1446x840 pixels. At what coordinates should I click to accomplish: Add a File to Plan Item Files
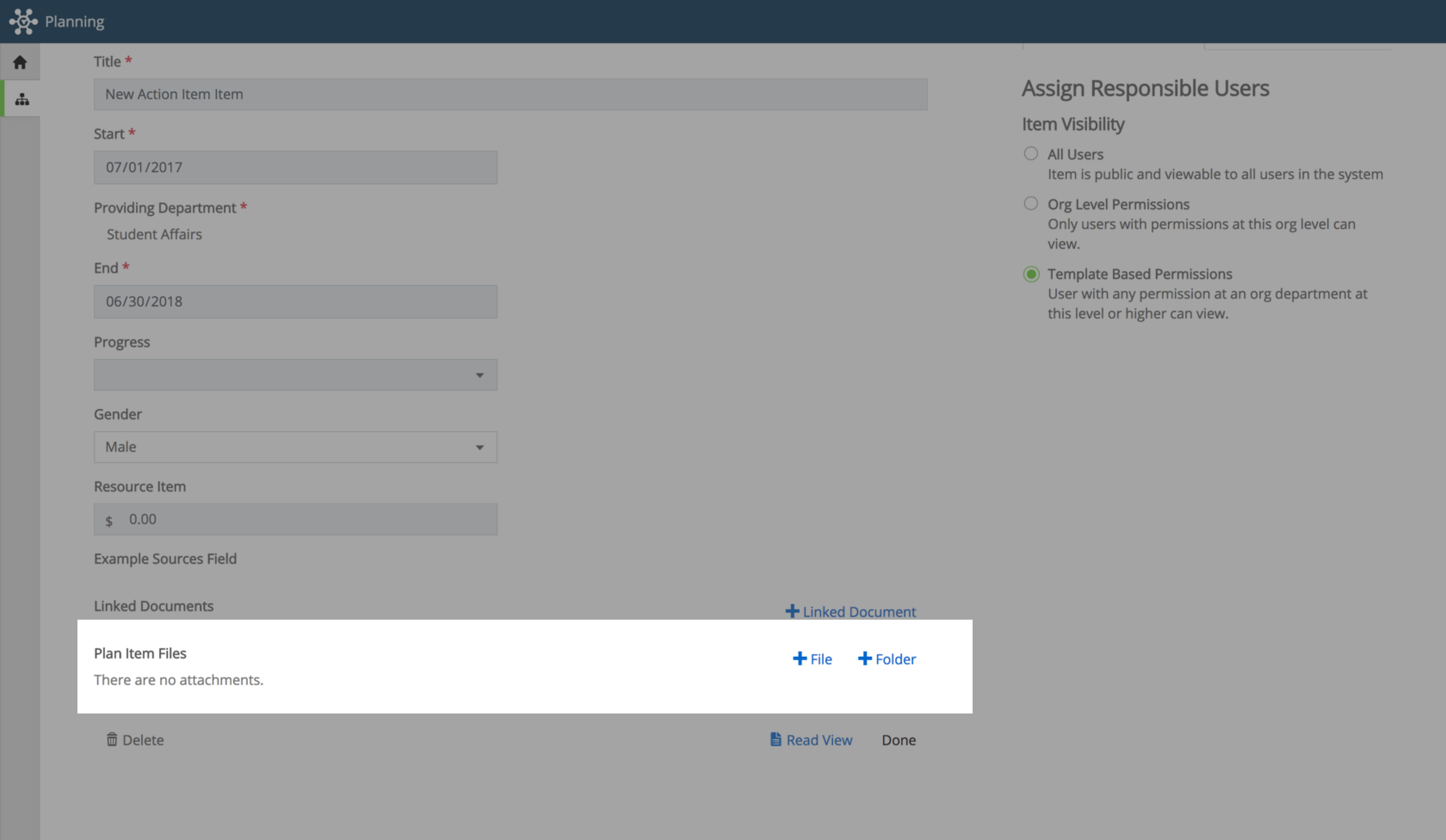812,659
